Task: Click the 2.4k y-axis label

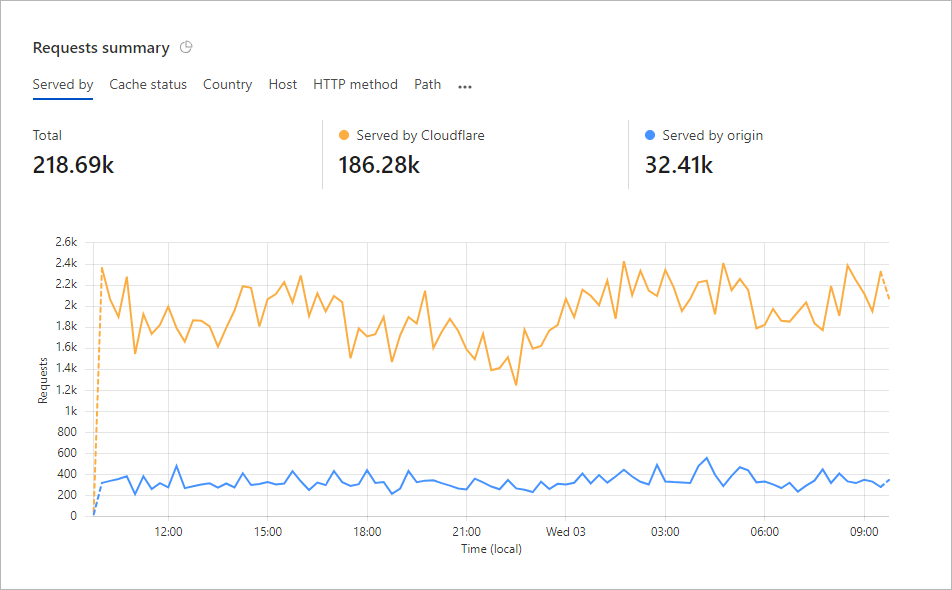Action: [66, 263]
